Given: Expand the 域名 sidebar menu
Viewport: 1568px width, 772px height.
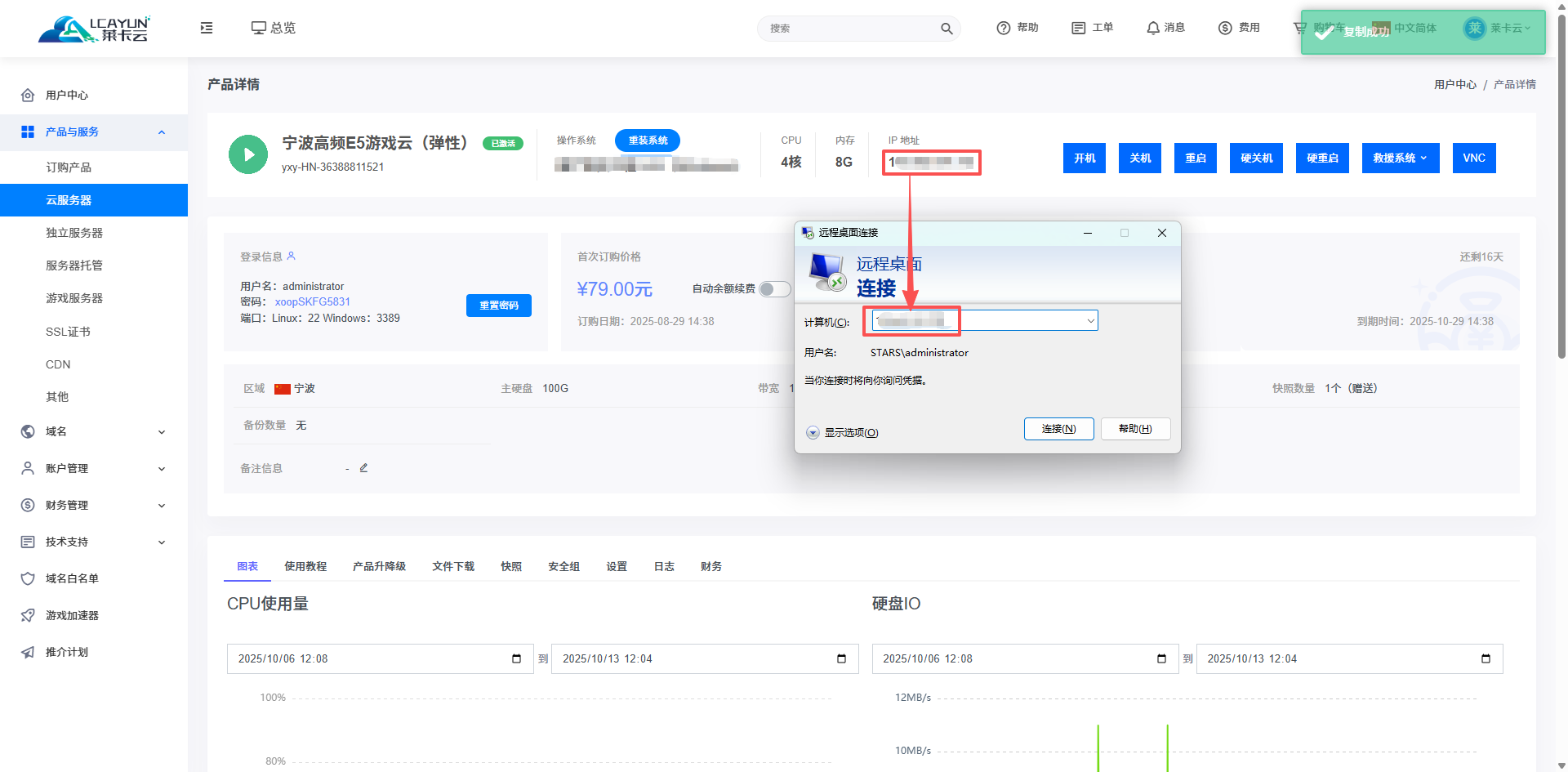Looking at the screenshot, I should [x=162, y=432].
